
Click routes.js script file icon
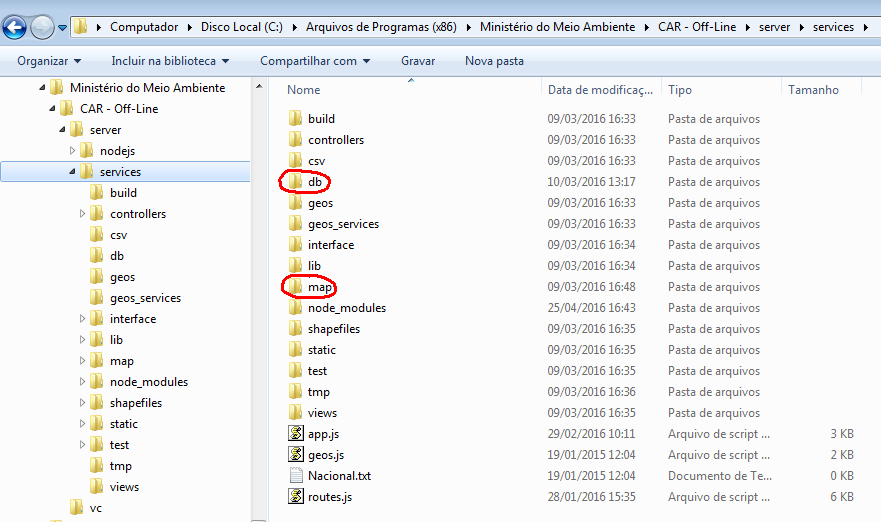(296, 496)
